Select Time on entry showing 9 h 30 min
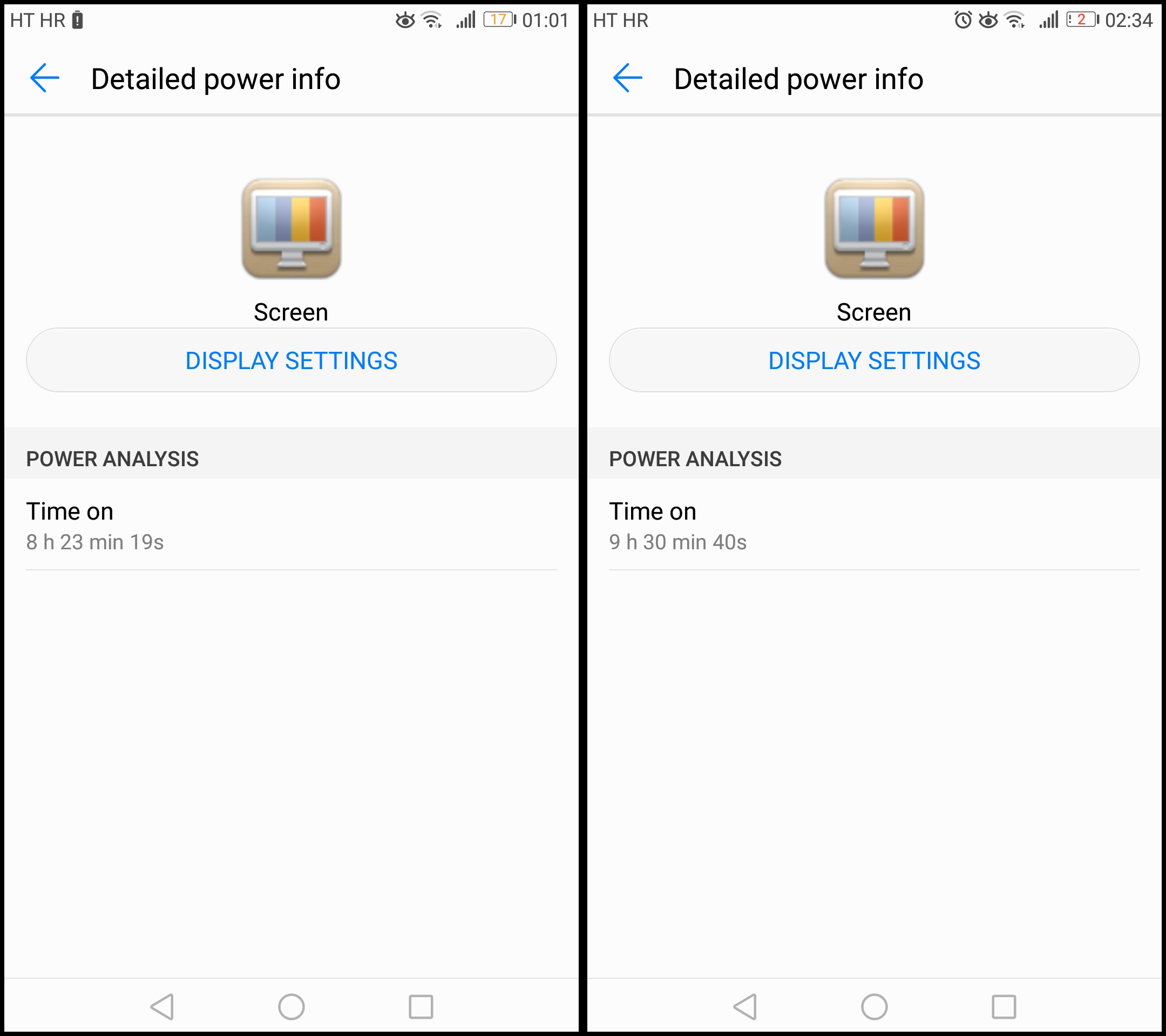1166x1036 pixels. [875, 524]
